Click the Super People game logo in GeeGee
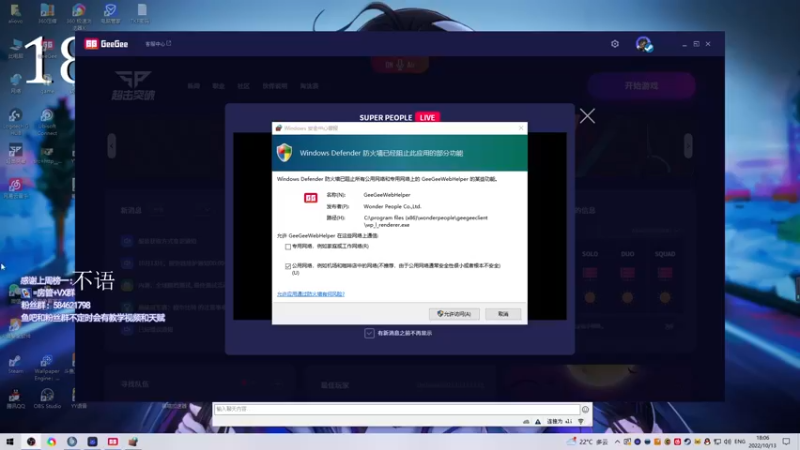This screenshot has height=450, width=800. coord(133,85)
